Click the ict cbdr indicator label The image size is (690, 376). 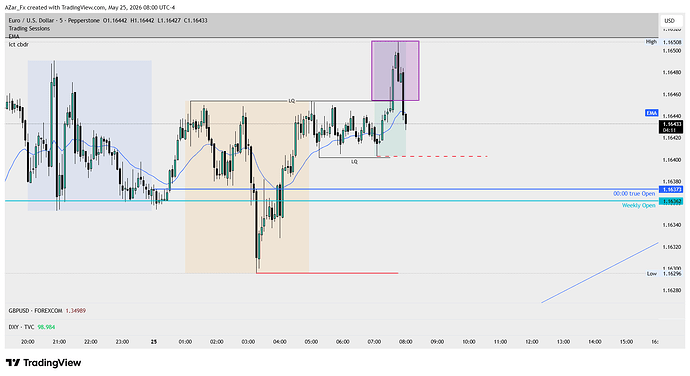18,44
